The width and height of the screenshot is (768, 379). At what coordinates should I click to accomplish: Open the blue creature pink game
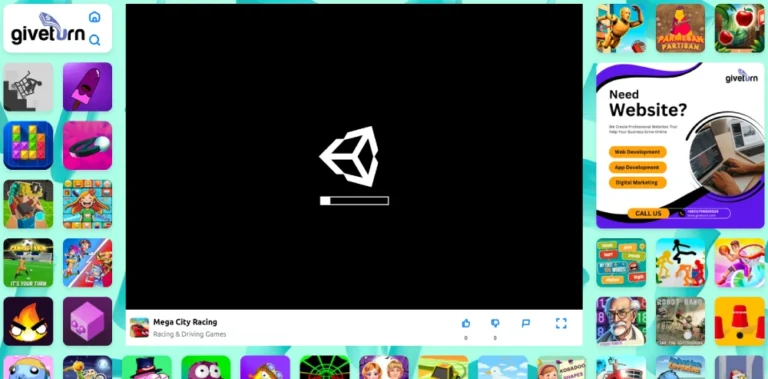click(x=28, y=367)
